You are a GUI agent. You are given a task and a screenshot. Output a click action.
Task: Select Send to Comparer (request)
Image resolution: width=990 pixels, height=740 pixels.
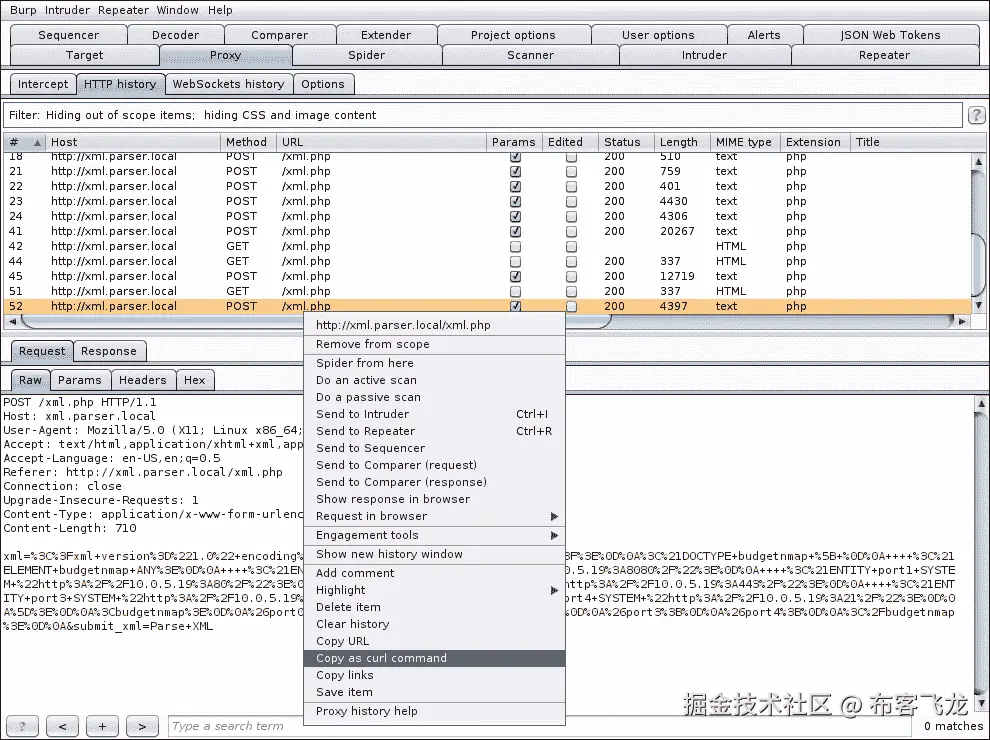(434, 465)
